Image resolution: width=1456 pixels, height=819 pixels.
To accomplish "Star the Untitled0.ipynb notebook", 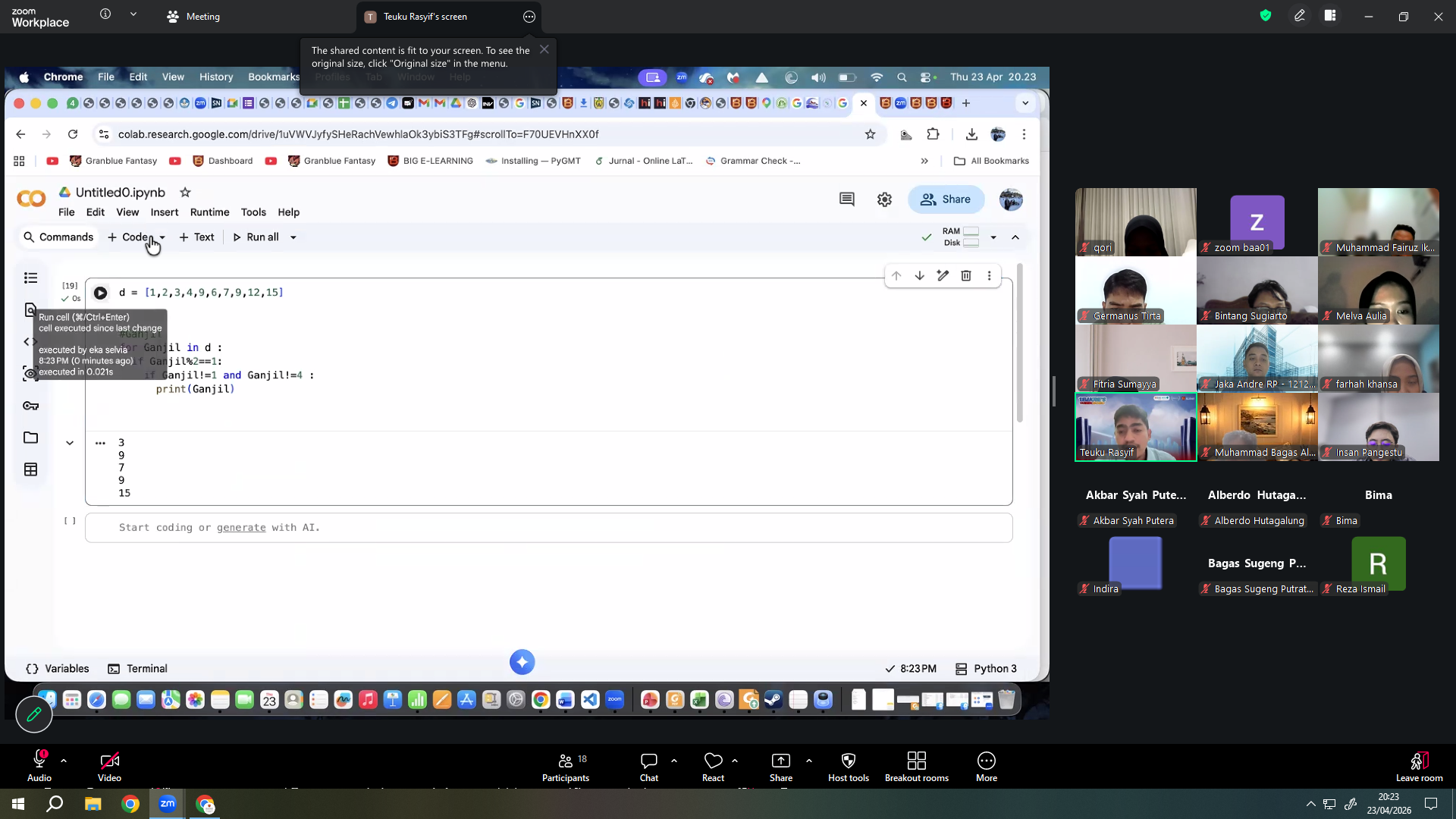I will [185, 193].
